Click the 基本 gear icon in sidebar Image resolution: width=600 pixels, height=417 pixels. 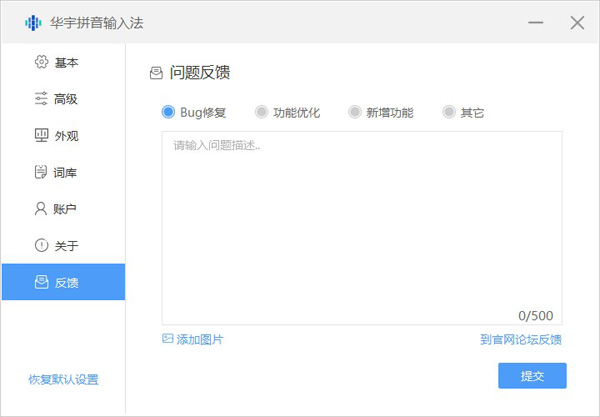(x=41, y=62)
